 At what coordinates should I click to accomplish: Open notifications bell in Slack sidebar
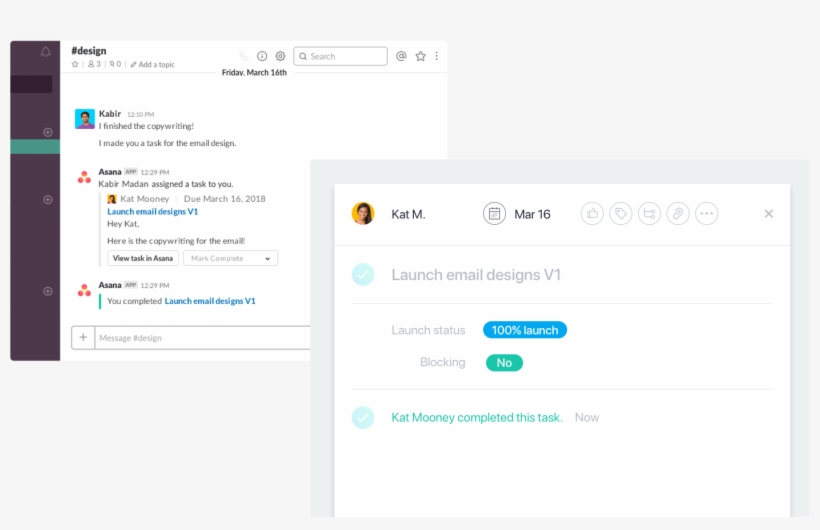click(45, 52)
